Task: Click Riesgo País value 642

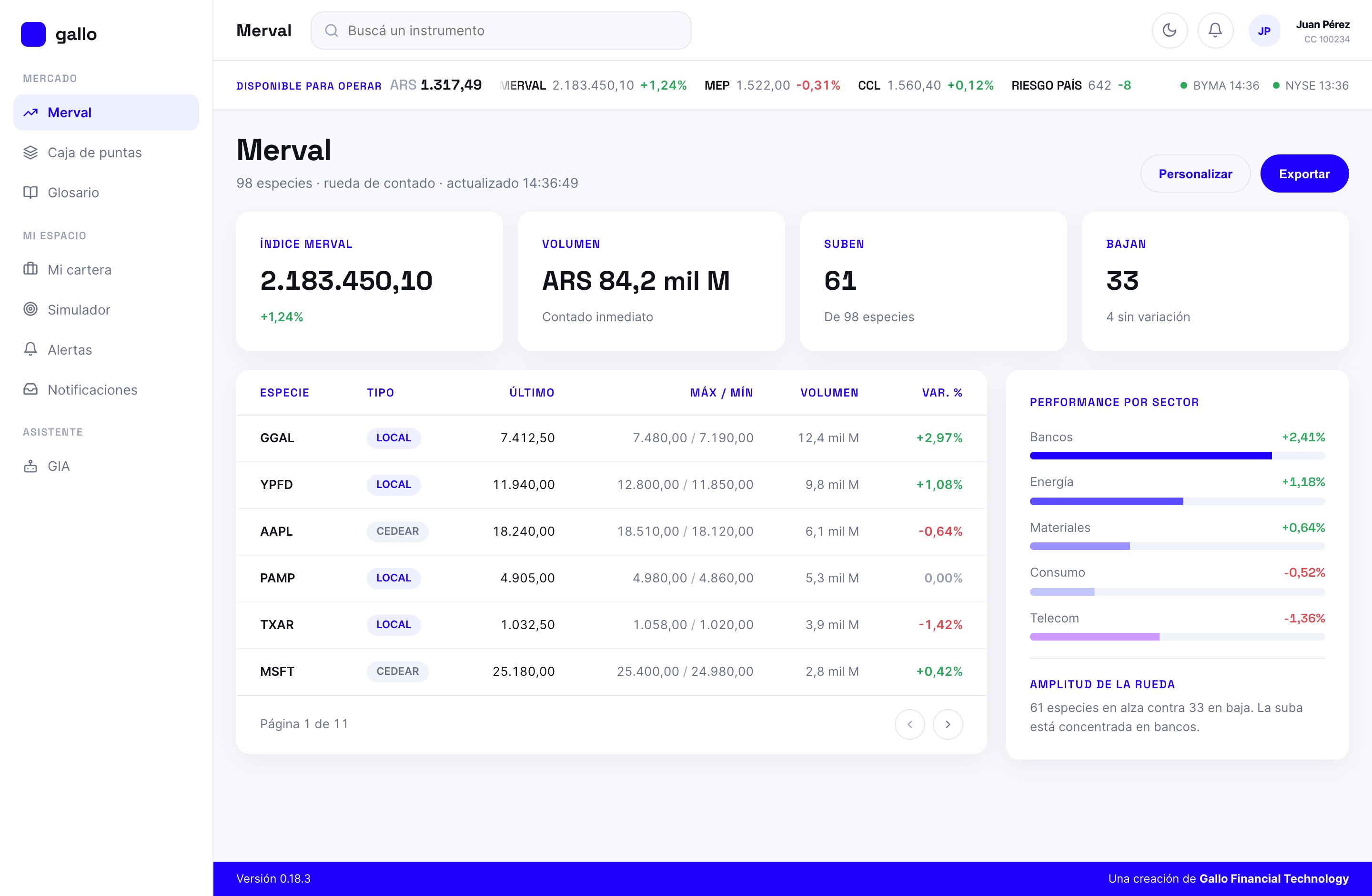Action: 1100,85
